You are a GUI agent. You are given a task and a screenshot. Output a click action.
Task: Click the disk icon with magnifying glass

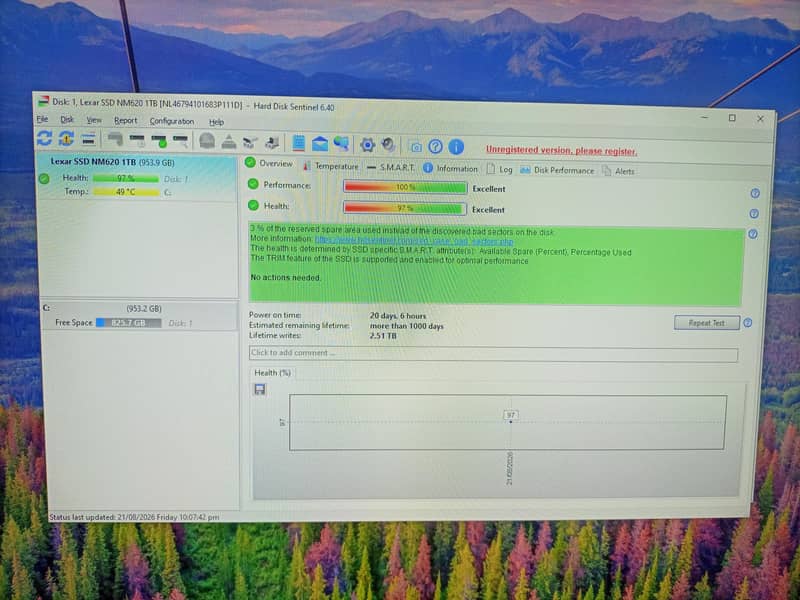(x=181, y=141)
